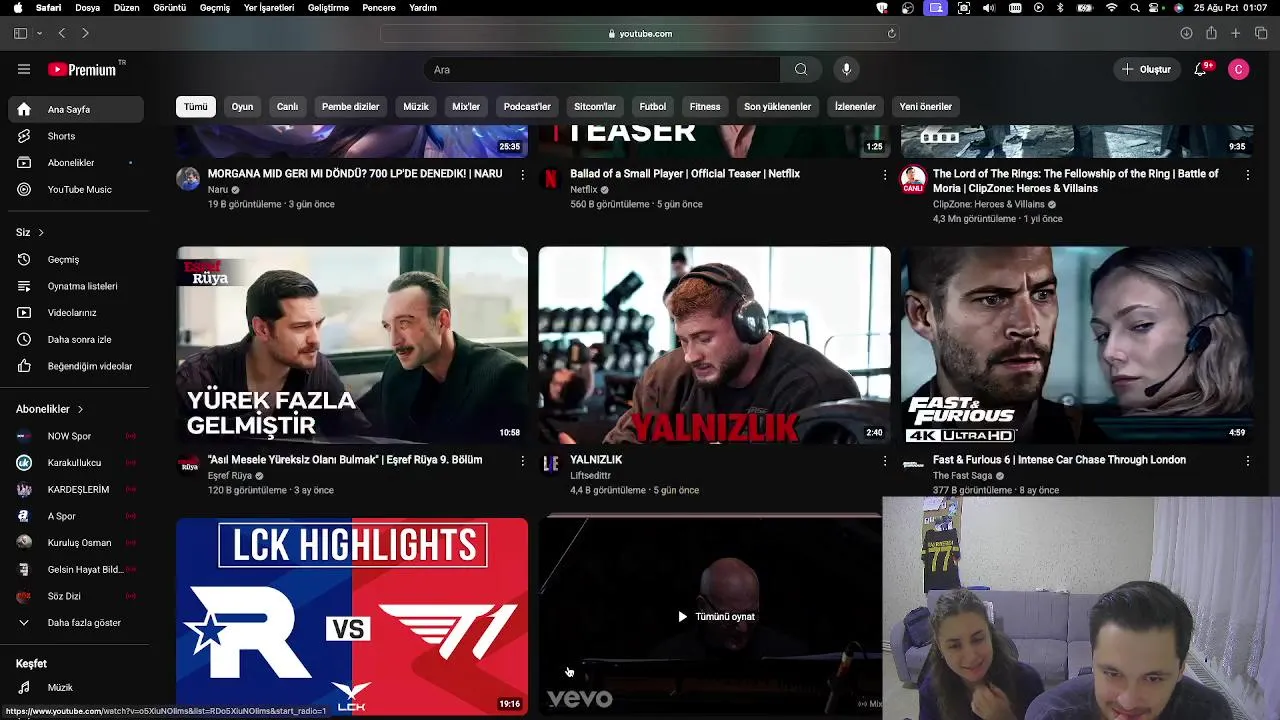This screenshot has height=720, width=1280.
Task: Open Söz Dizi subscription channel
Action: 76,596
